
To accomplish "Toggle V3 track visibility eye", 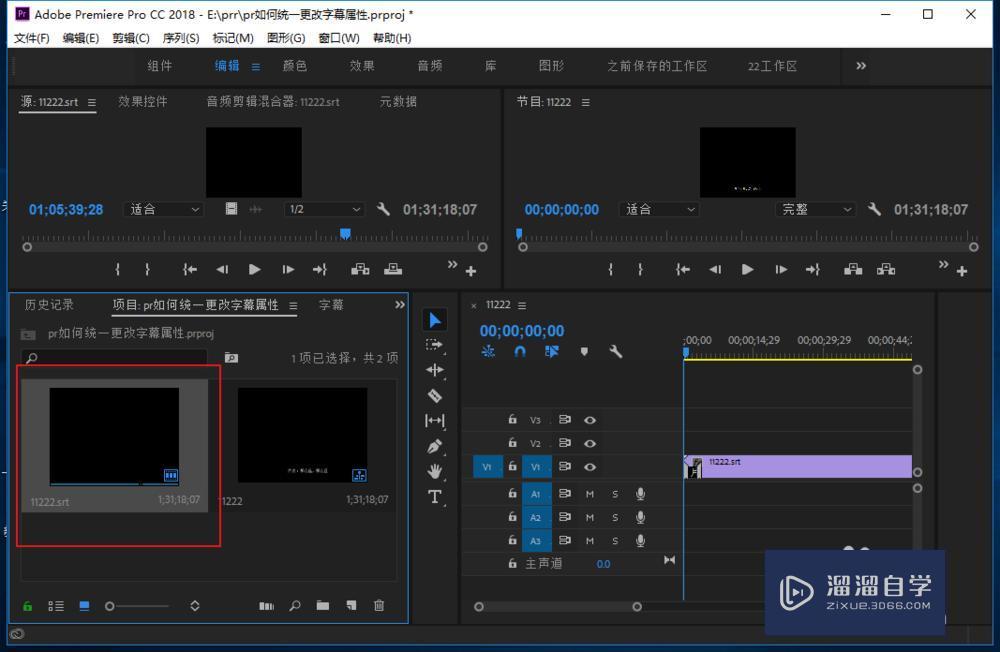I will (x=590, y=420).
